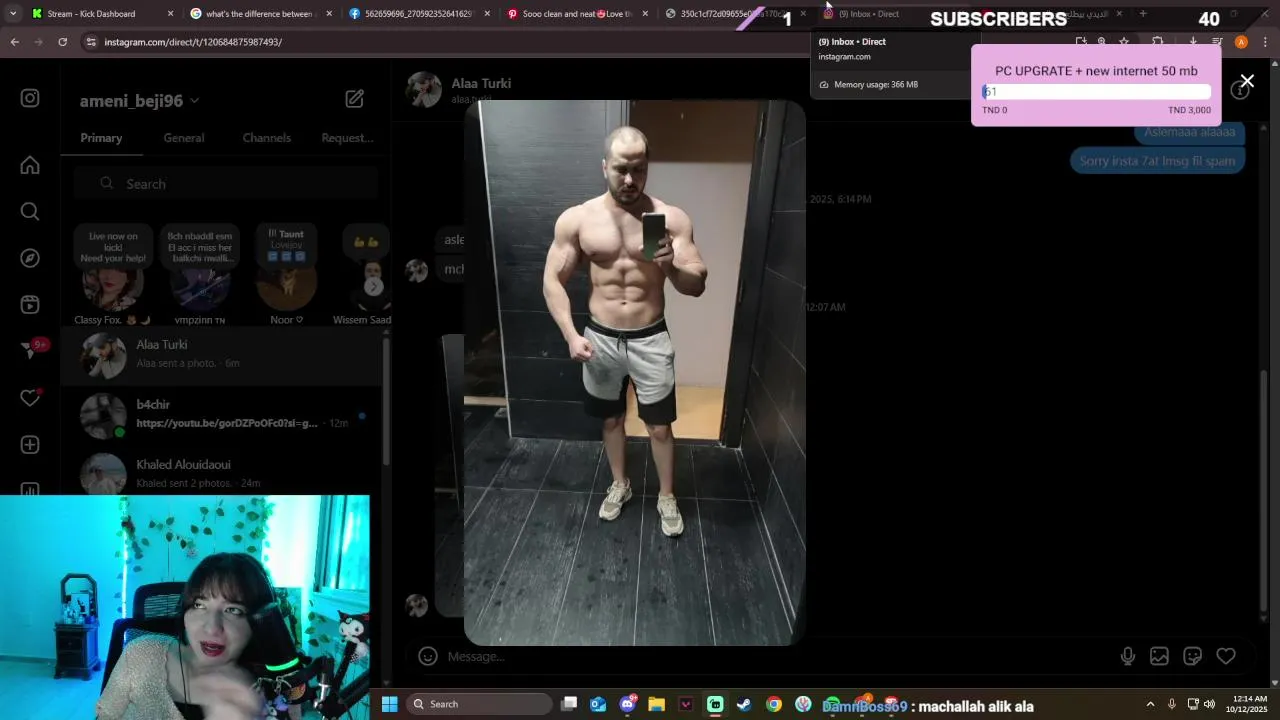
Task: Open the youtu.be link in b4chir preview
Action: click(x=226, y=423)
